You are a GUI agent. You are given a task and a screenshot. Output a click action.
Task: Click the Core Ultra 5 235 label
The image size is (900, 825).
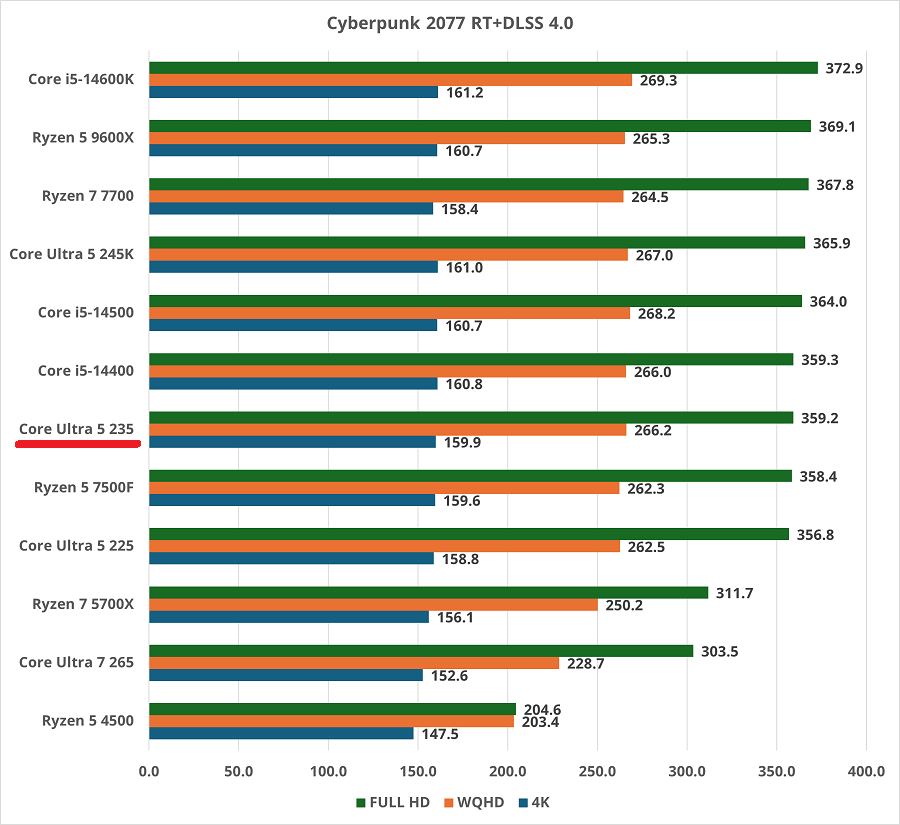[x=76, y=429]
